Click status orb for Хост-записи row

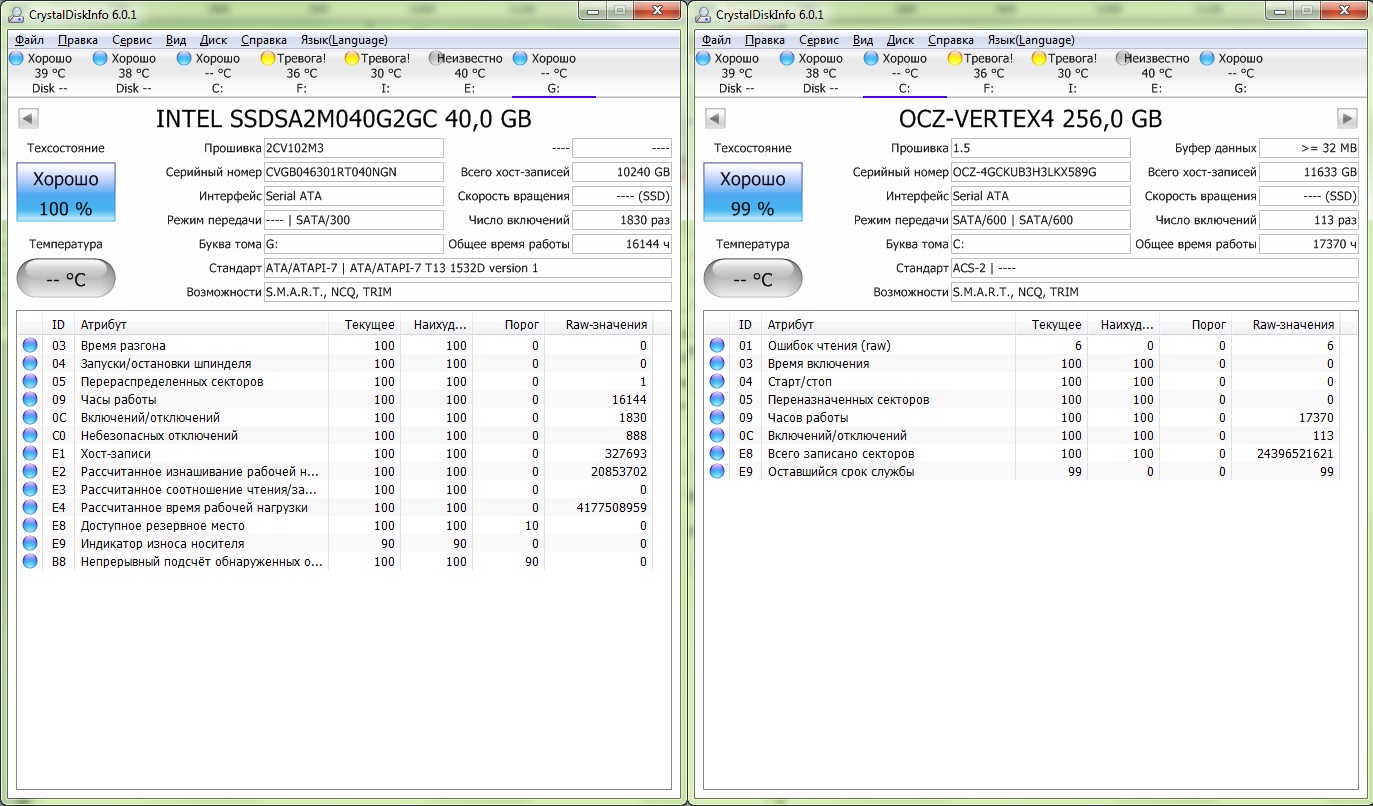coord(30,454)
